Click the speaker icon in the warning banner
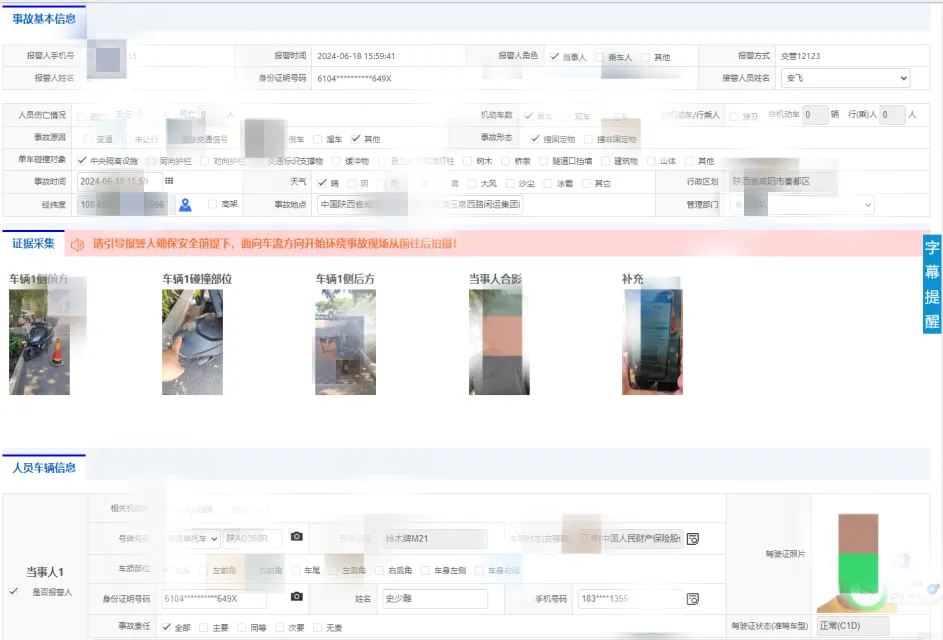The width and height of the screenshot is (943, 640). click(x=77, y=244)
